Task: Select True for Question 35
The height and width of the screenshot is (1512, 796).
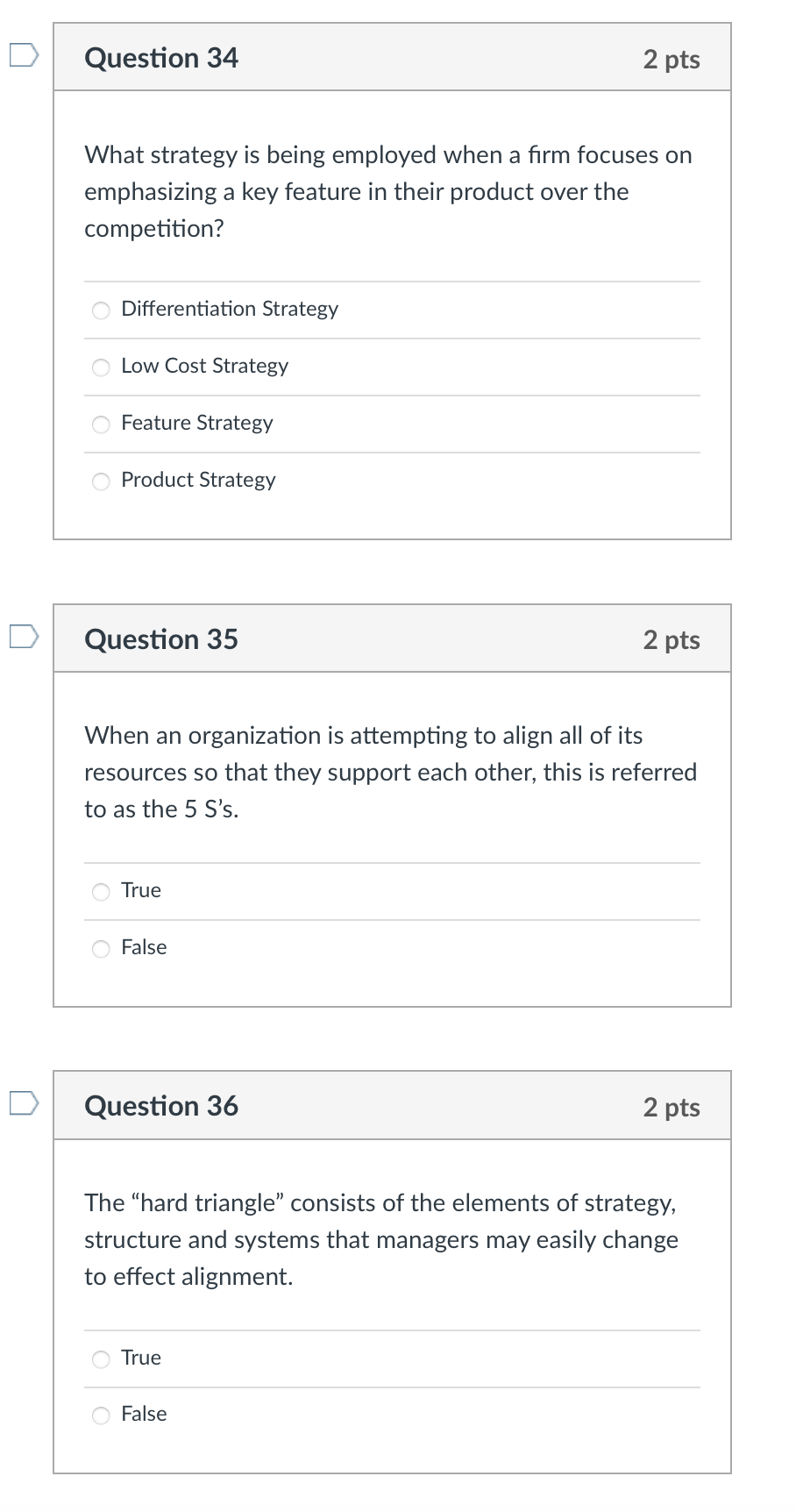Action: [x=101, y=892]
